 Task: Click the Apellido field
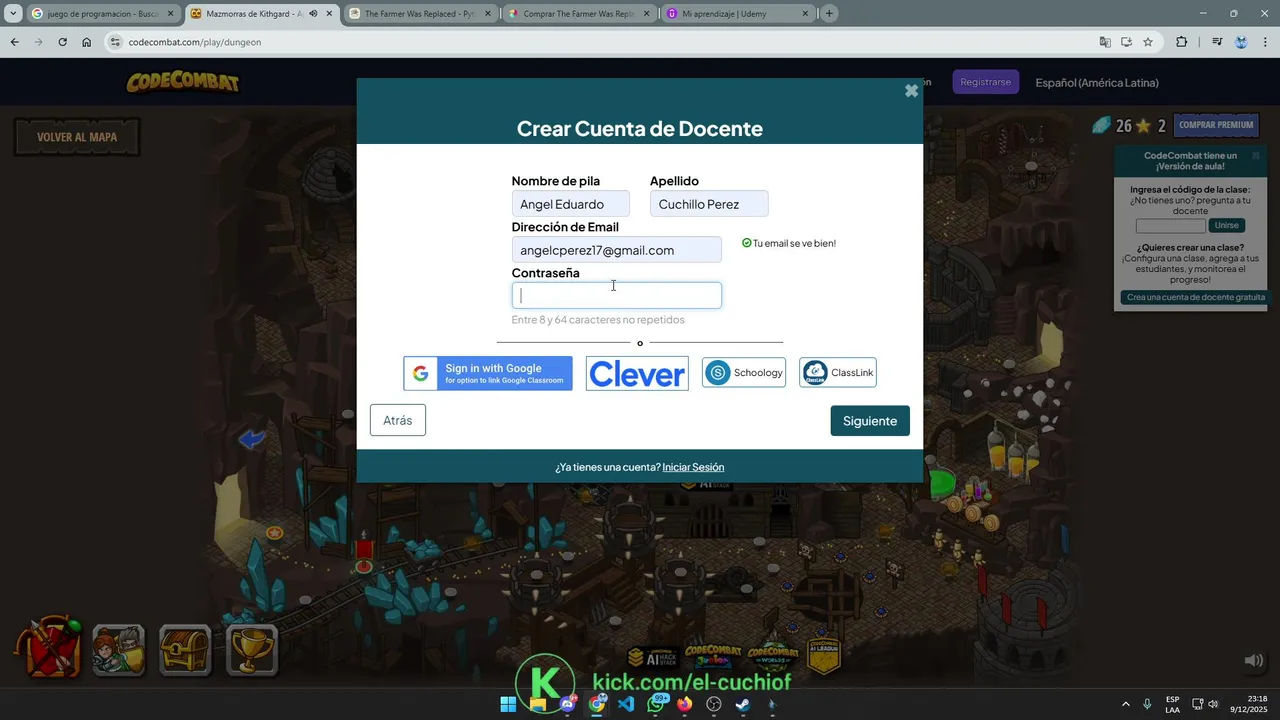point(709,204)
